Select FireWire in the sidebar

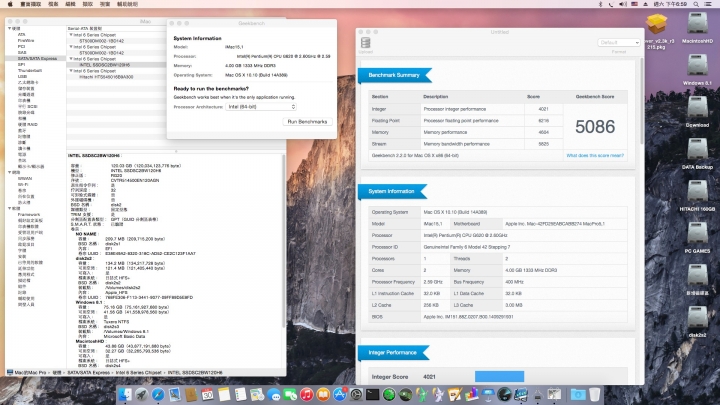26,40
